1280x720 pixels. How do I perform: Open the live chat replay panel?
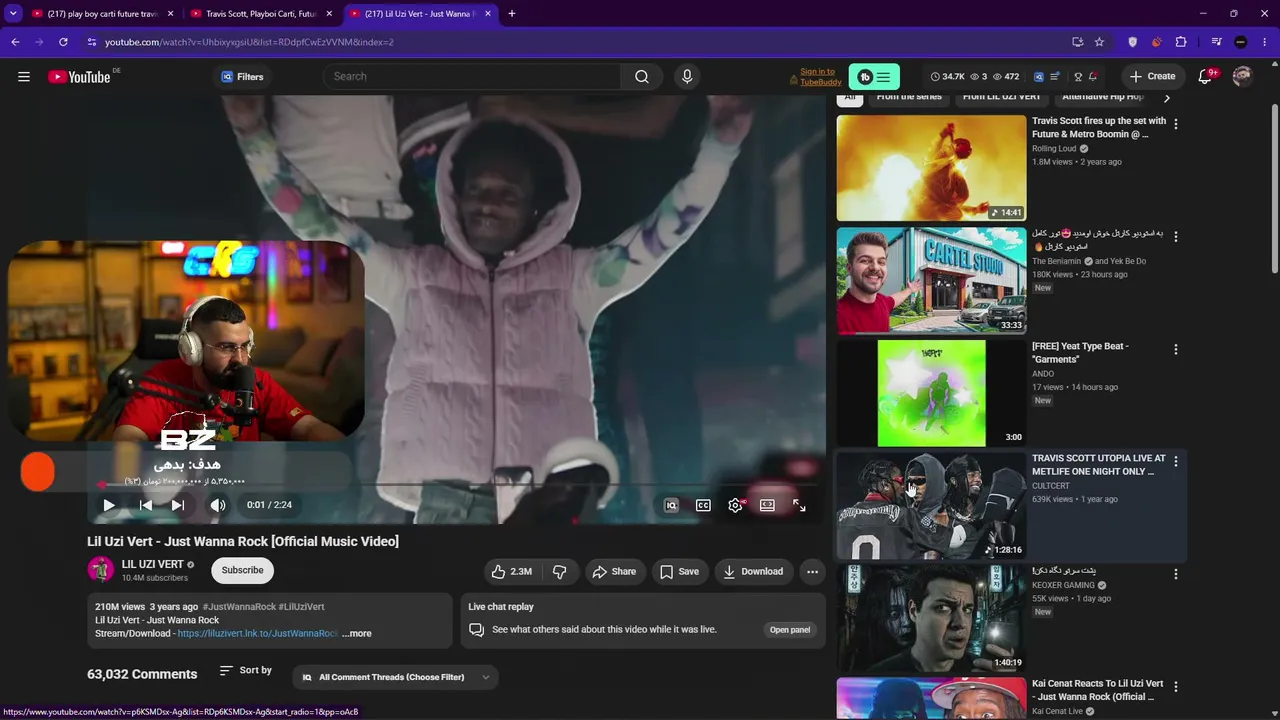pyautogui.click(x=790, y=630)
